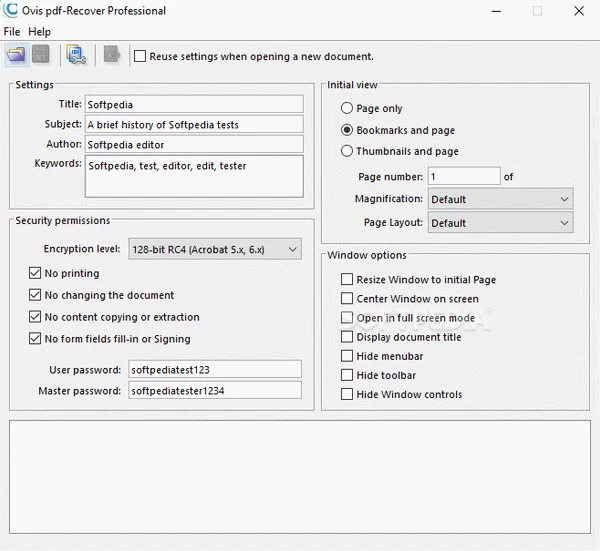Open the Help menu
Viewport: 600px width, 551px height.
(39, 32)
